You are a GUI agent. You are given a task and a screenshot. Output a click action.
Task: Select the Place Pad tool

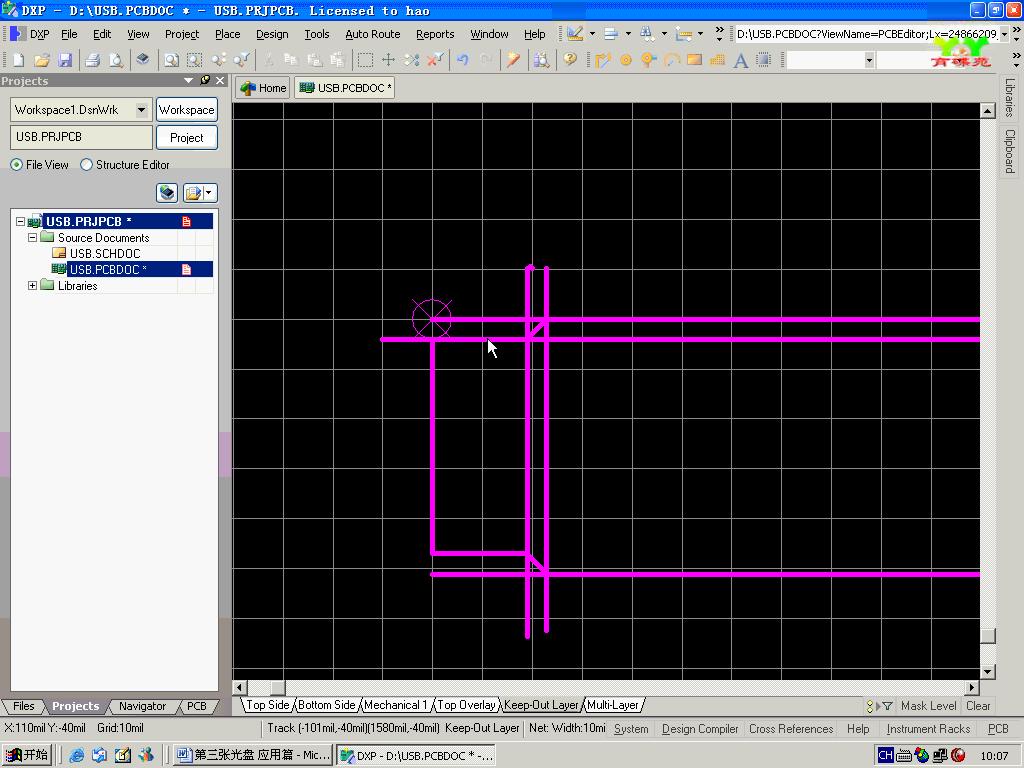626,60
